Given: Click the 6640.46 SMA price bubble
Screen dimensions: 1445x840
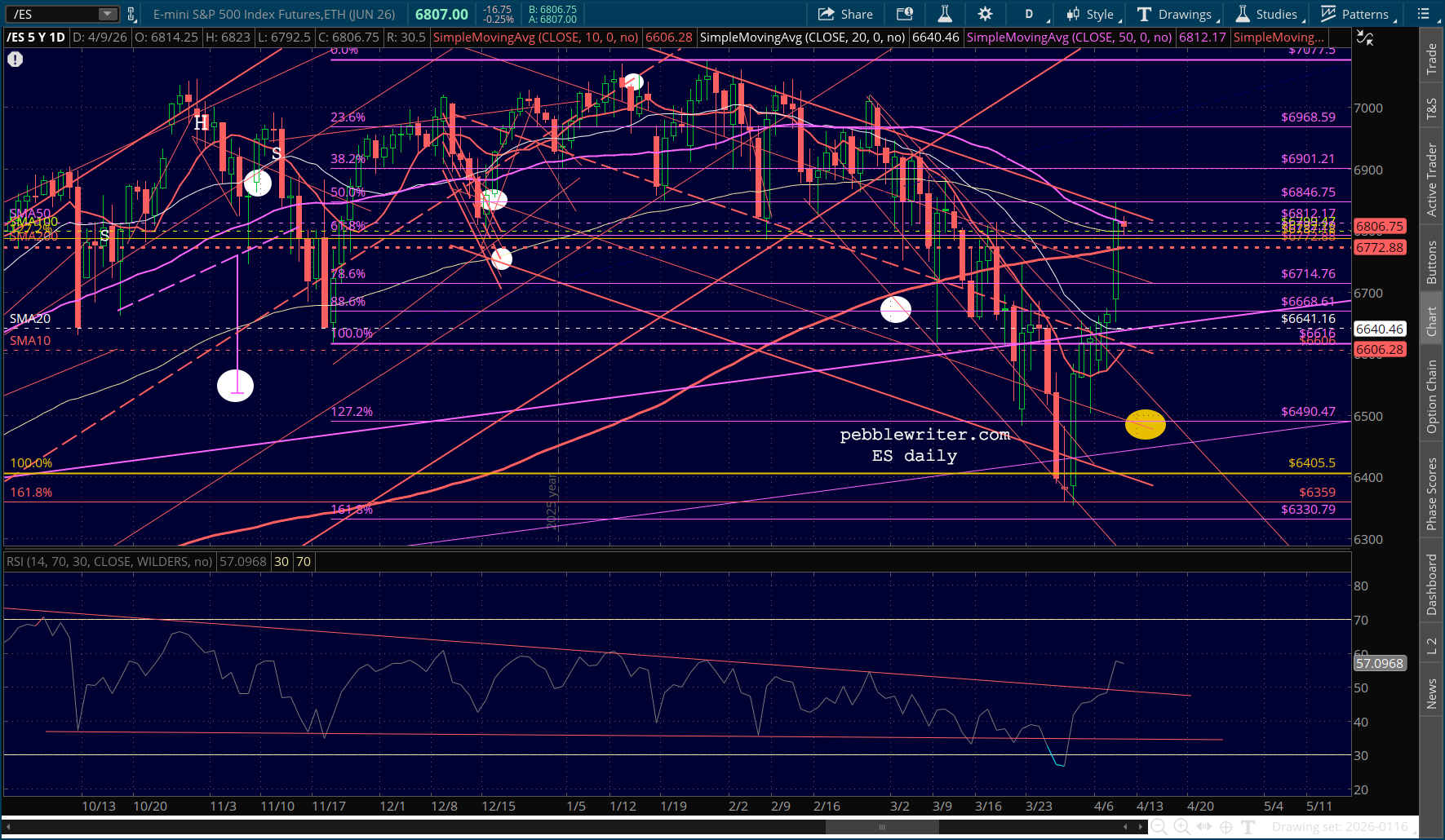Looking at the screenshot, I should 1380,329.
